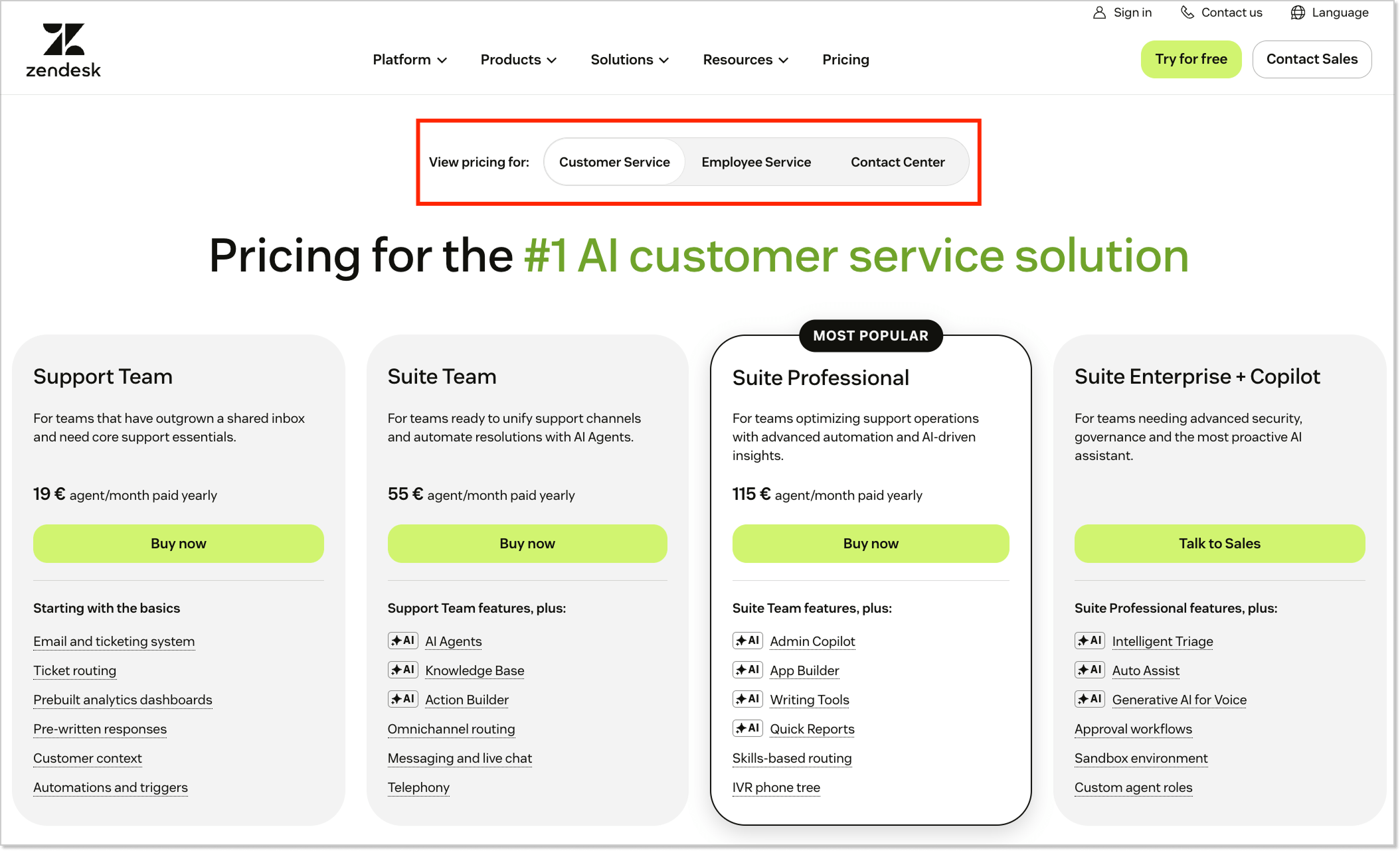Click the AI badge beside Knowledge Base
This screenshot has width=1400, height=851.
pyautogui.click(x=403, y=670)
